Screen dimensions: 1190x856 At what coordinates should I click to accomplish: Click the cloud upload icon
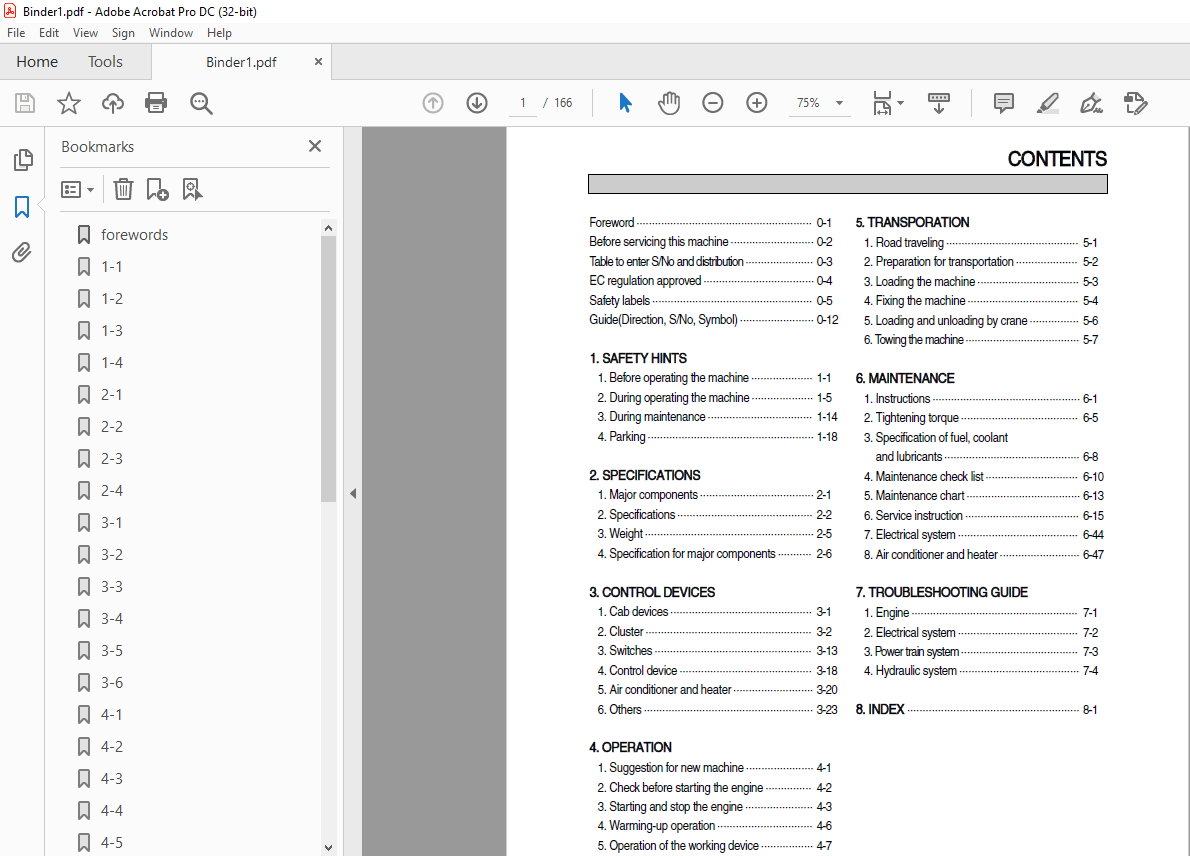[113, 102]
